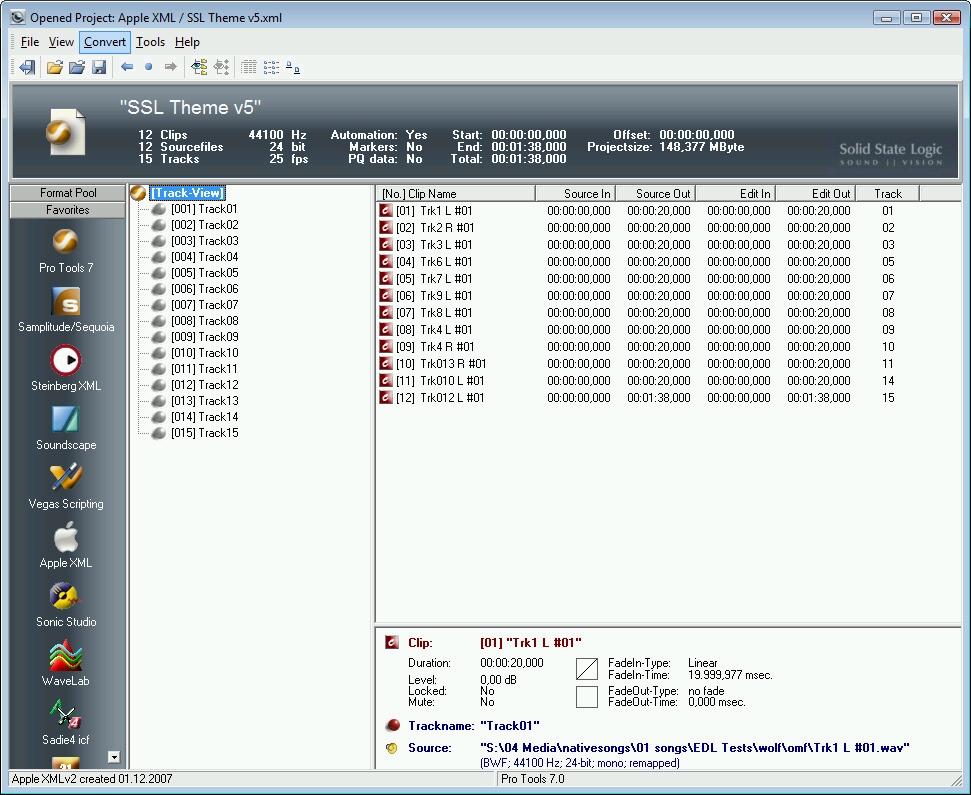Select tree item [004] Track04
Viewport: 971px width, 795px height.
[x=204, y=257]
